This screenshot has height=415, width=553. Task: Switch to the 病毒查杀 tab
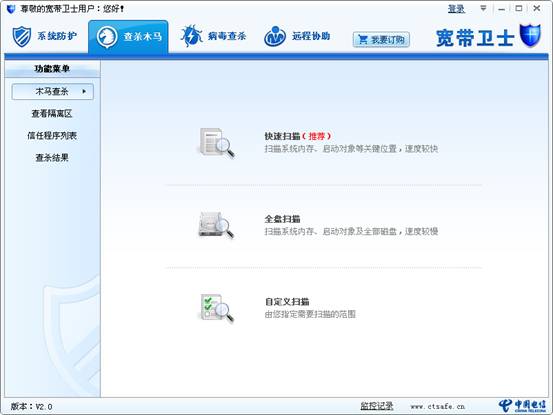click(x=213, y=36)
